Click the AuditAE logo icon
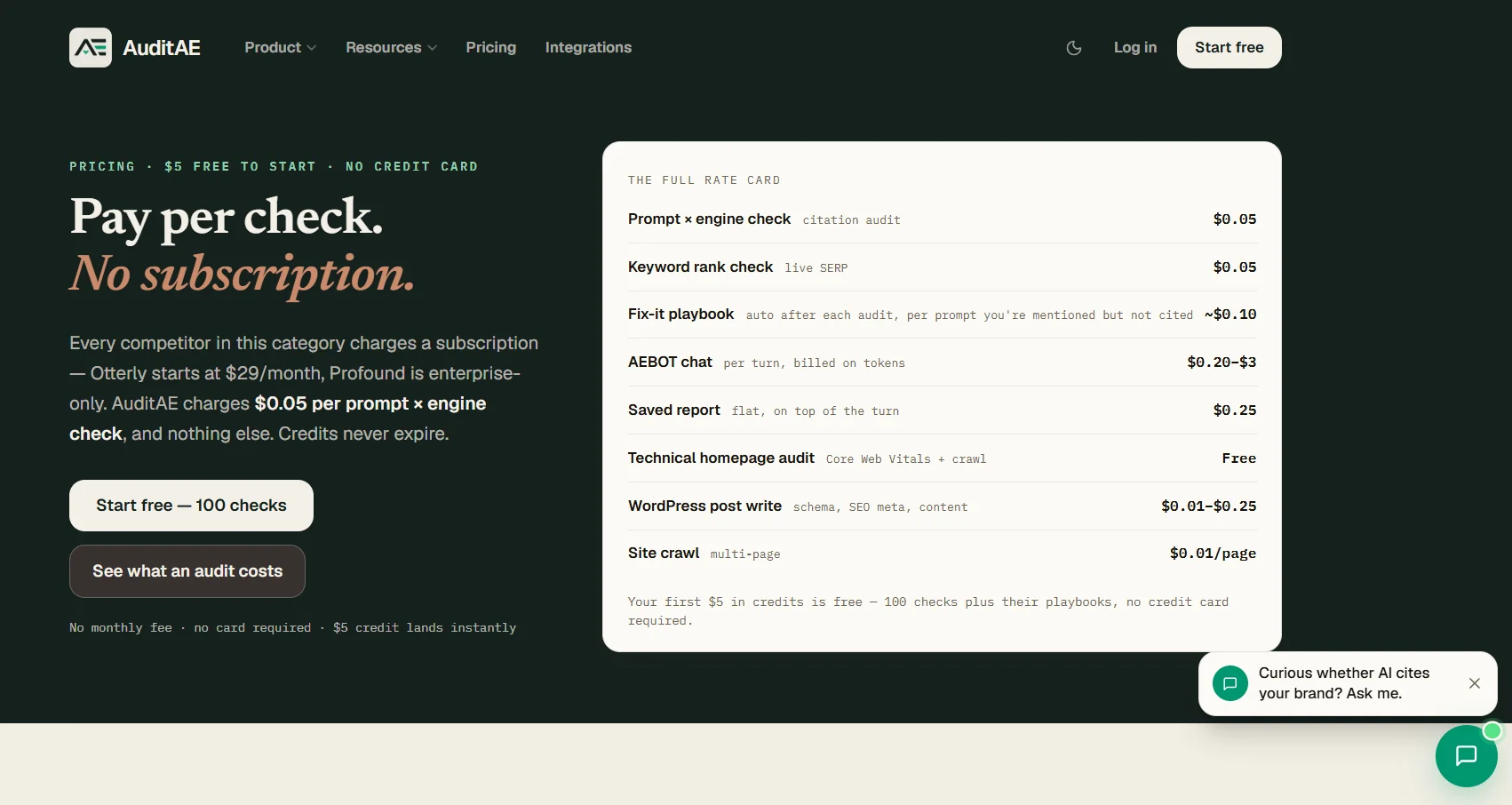This screenshot has width=1512, height=805. pyautogui.click(x=91, y=47)
